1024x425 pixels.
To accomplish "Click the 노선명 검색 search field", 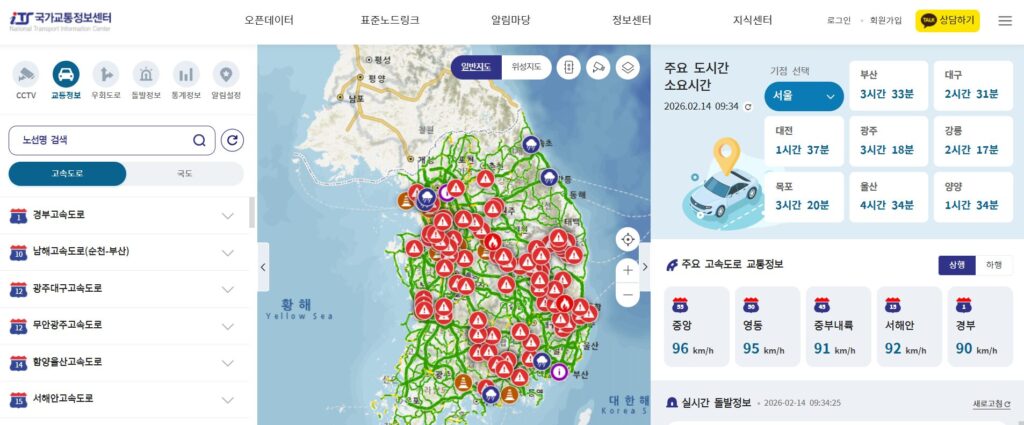I will click(x=112, y=140).
